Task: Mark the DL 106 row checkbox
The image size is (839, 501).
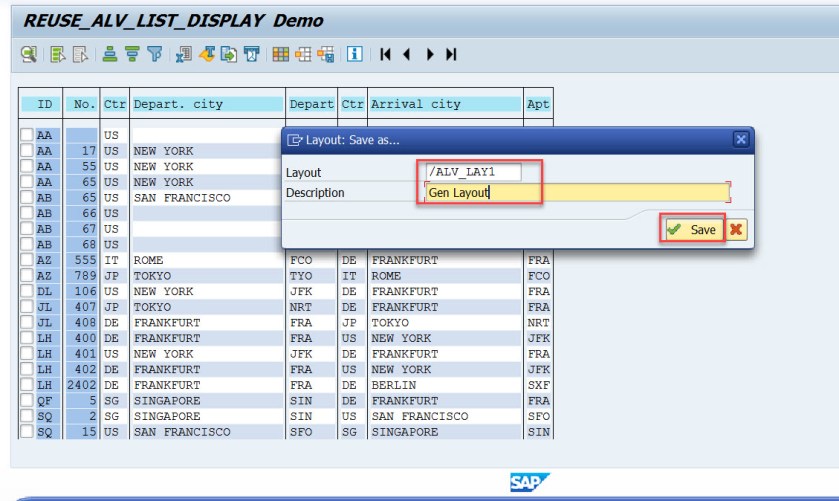Action: pyautogui.click(x=27, y=291)
